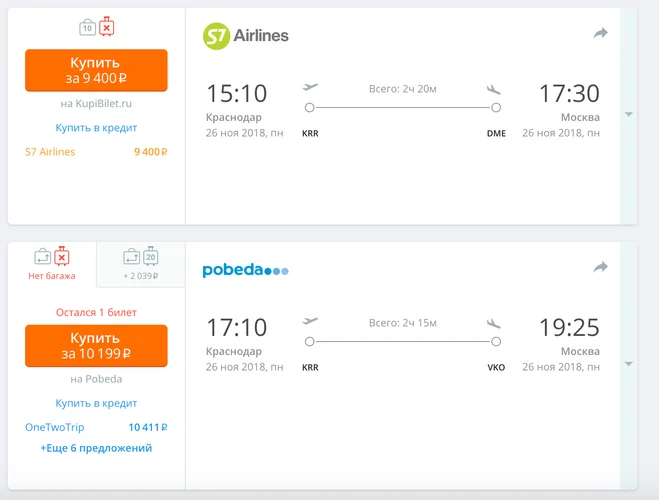Viewport: 659px width, 500px height.
Task: Click the Pobeda airline logo
Action: pyautogui.click(x=245, y=270)
